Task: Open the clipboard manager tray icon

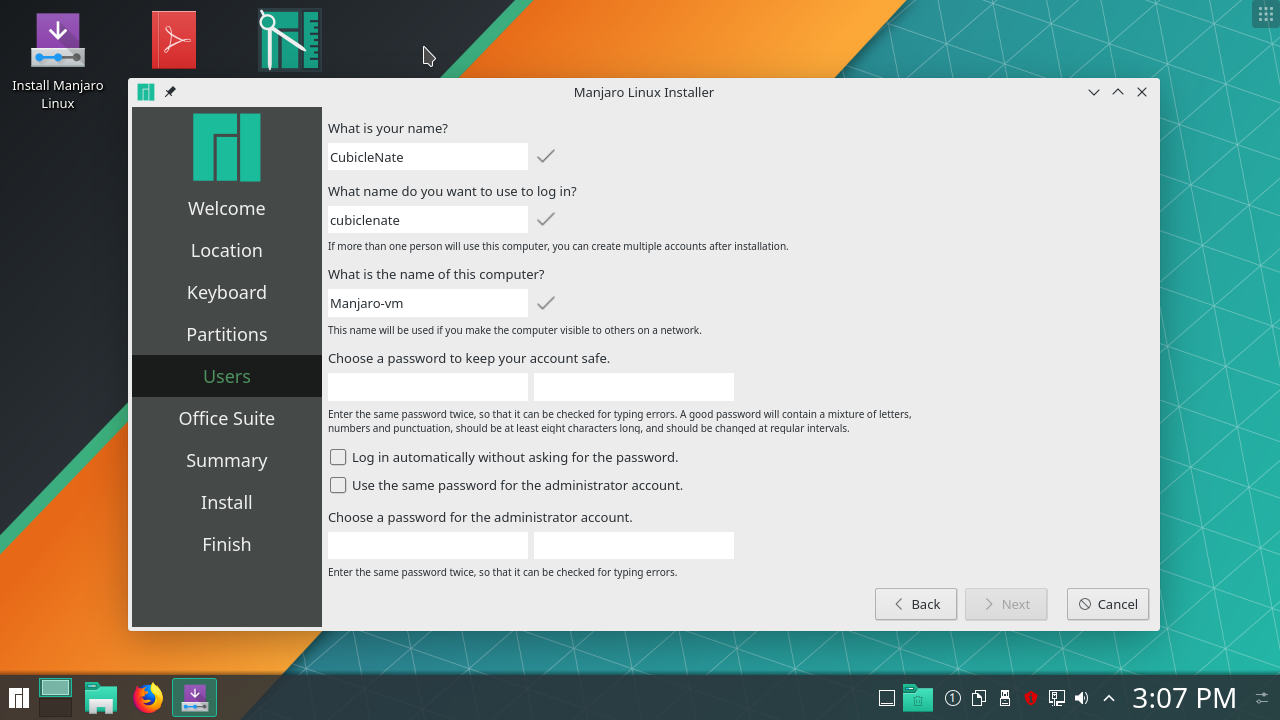Action: coord(977,697)
